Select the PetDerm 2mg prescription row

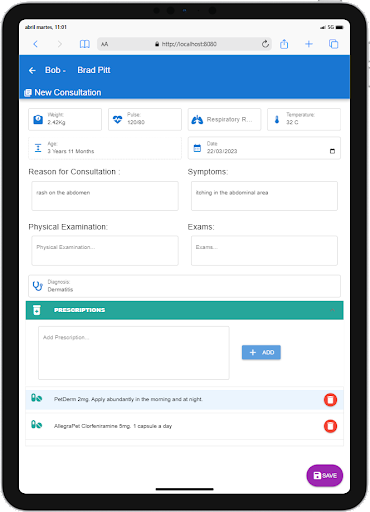click(185, 399)
